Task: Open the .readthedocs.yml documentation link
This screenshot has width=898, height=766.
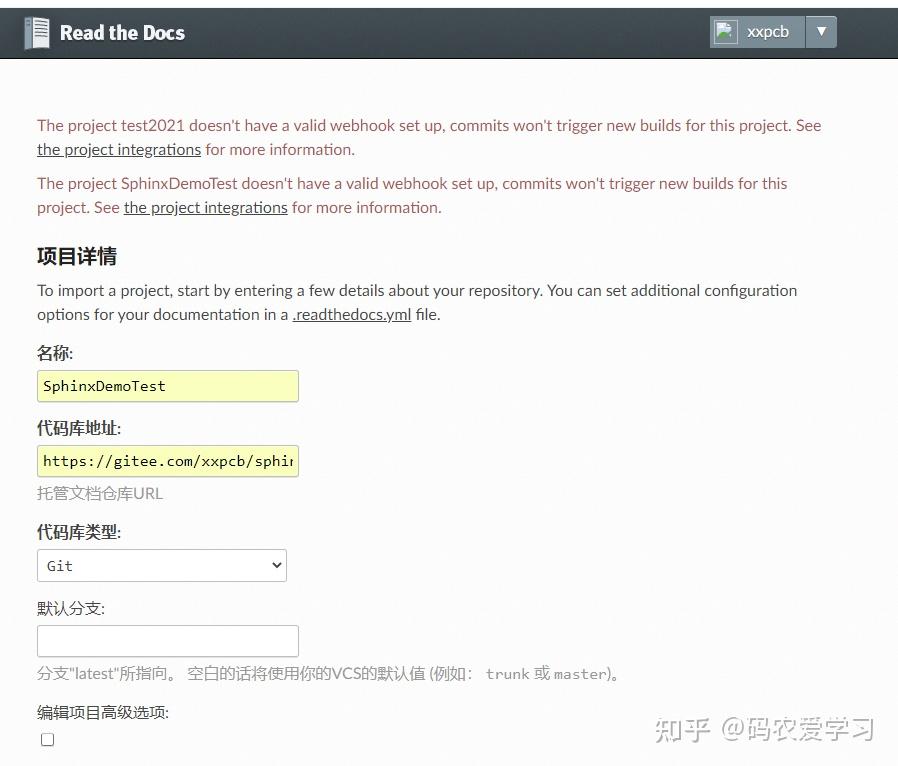Action: pos(352,314)
